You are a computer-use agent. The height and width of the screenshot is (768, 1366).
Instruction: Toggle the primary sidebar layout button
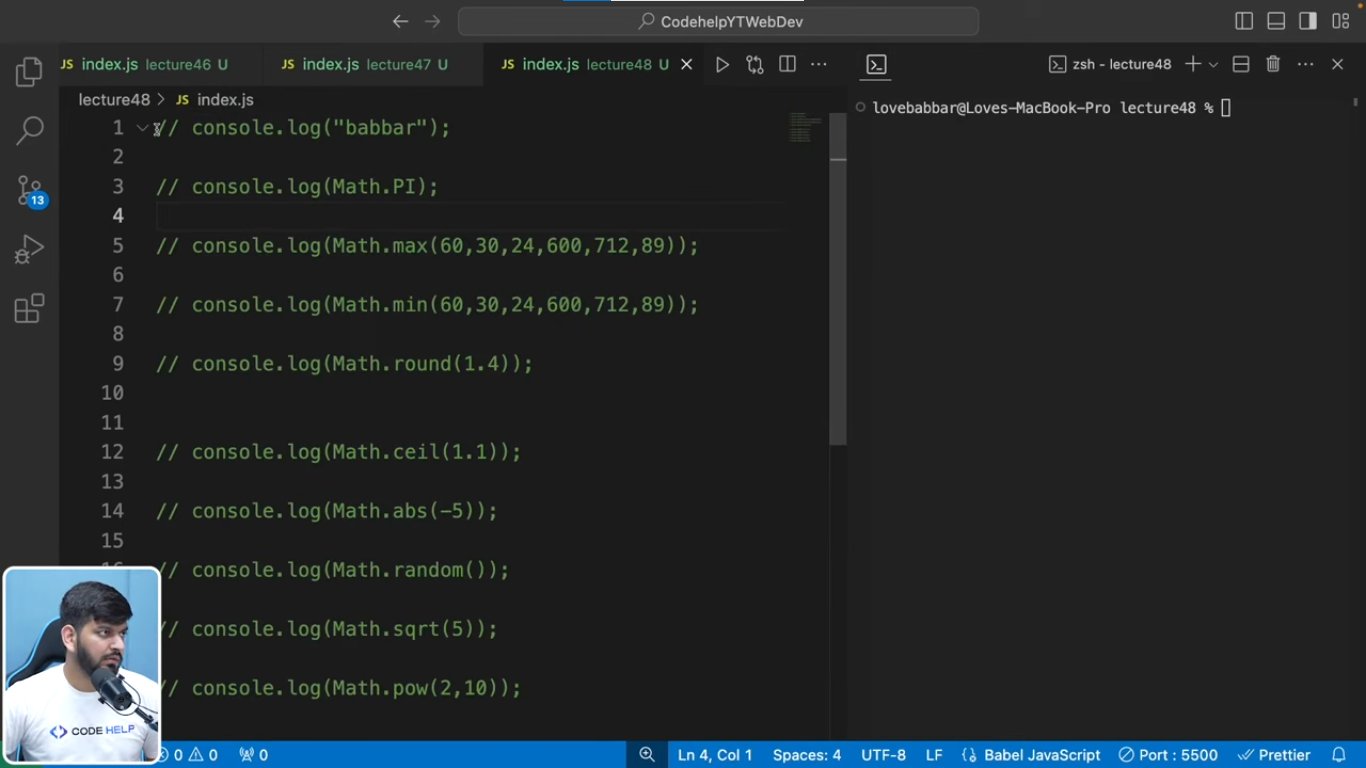(x=1244, y=21)
